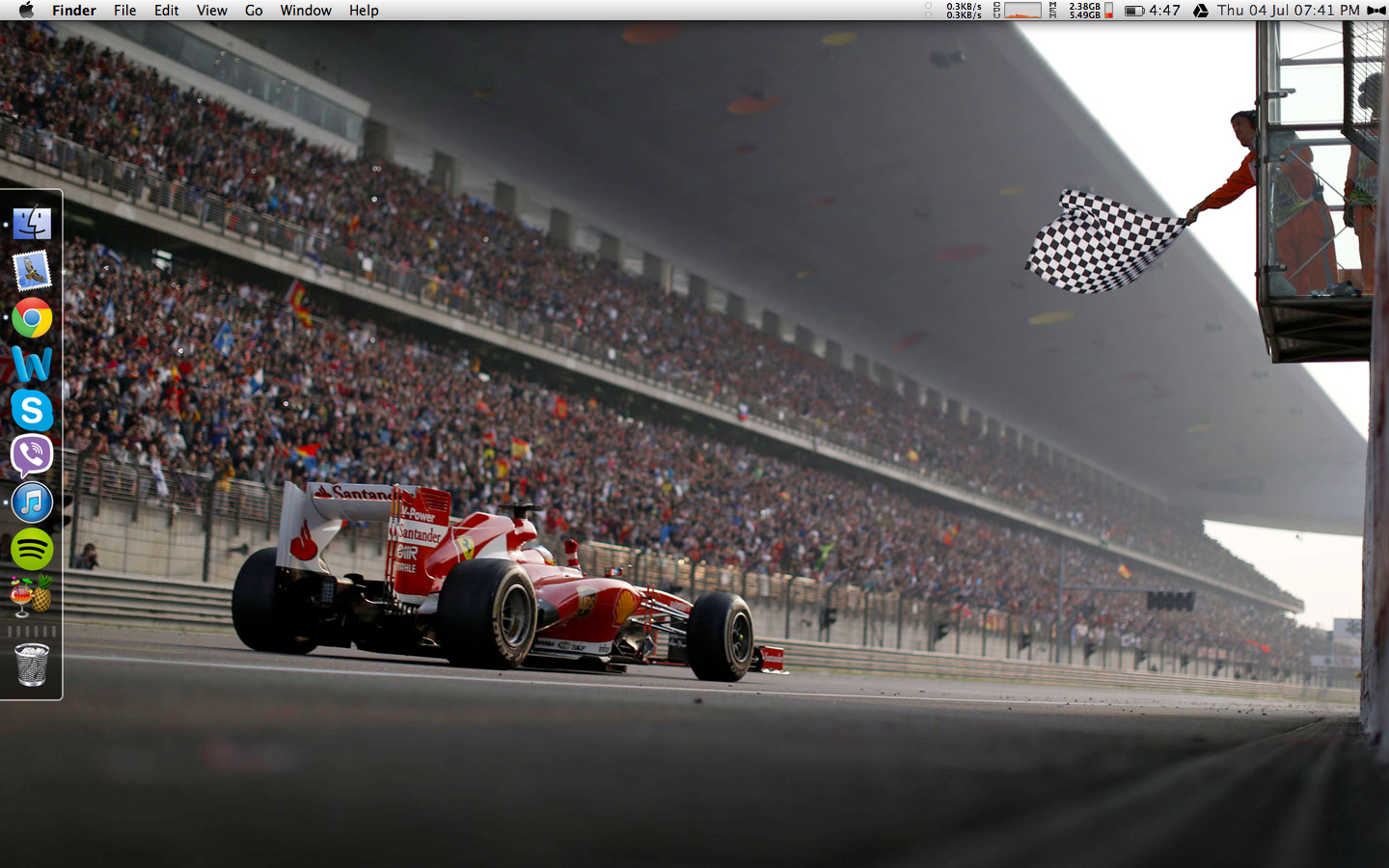Click the bow tie icon in menu bar
Screen dimensions: 1389x868
(x=1376, y=11)
